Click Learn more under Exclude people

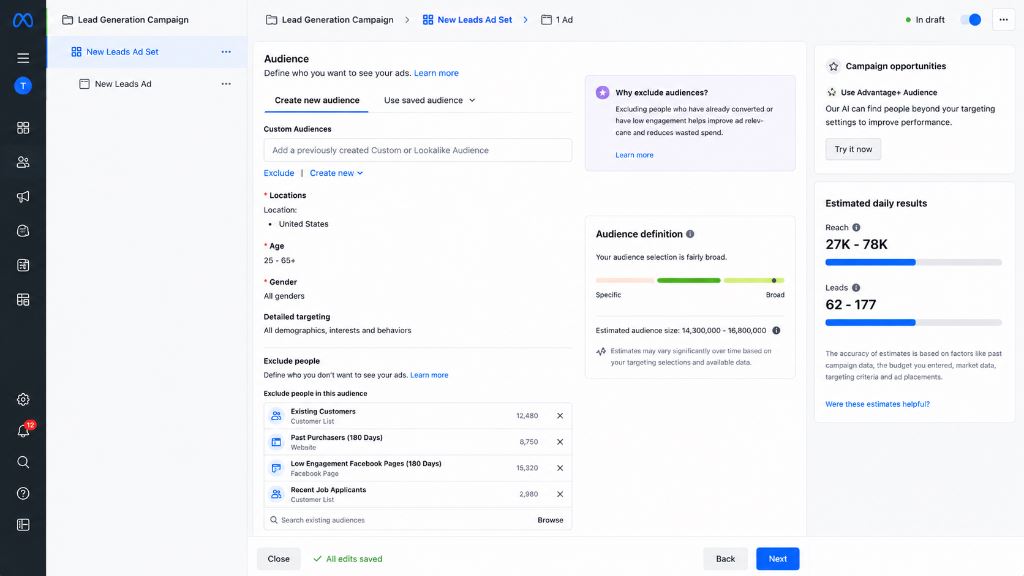click(429, 375)
